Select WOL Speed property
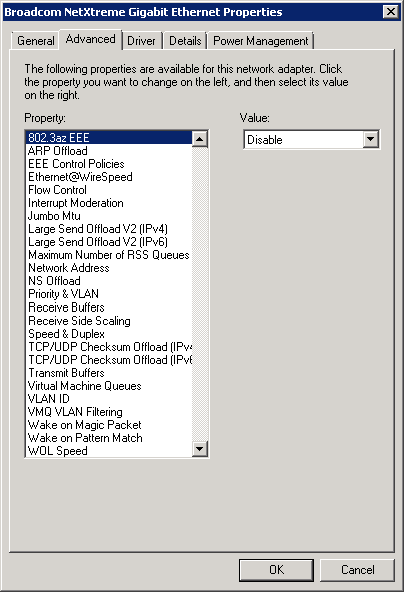Viewport: 404px width, 592px height. (109, 451)
